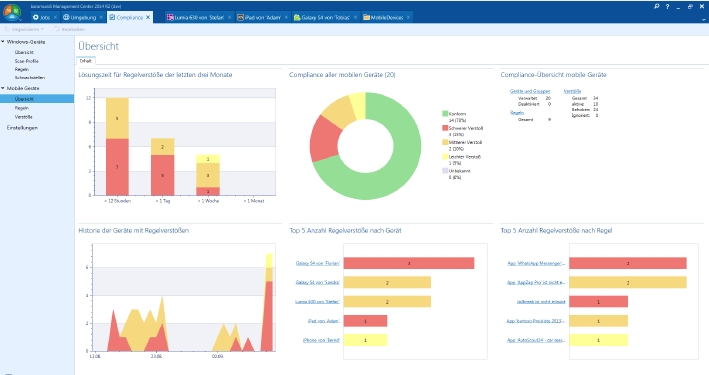The width and height of the screenshot is (709, 375).
Task: Collapse the Mobile Geräte tree node
Action: (3, 88)
